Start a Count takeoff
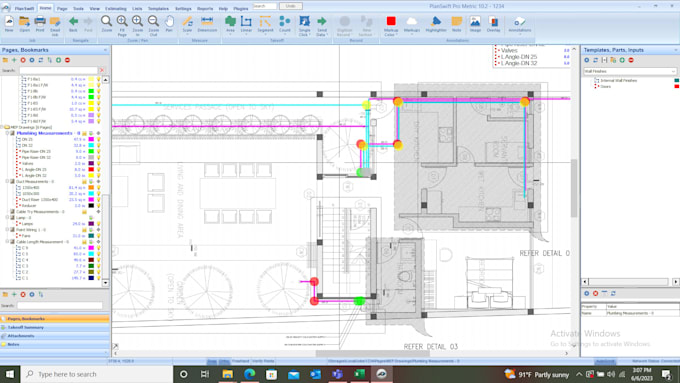This screenshot has height=383, width=680. (x=284, y=24)
